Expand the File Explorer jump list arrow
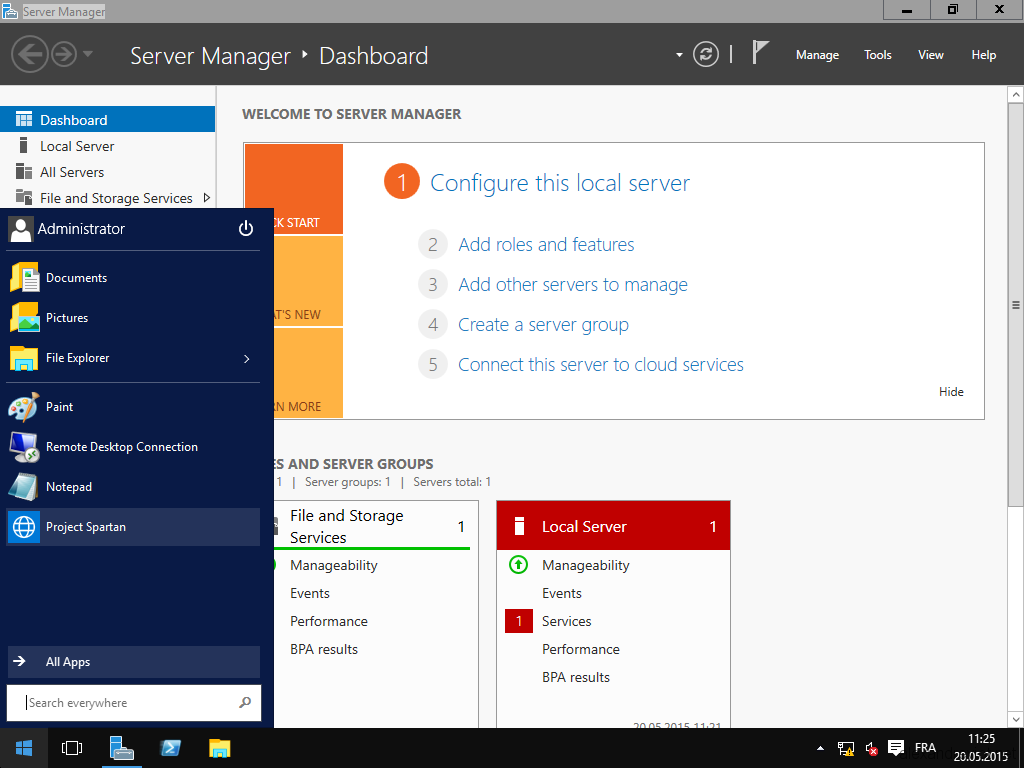This screenshot has height=768, width=1024. (246, 359)
